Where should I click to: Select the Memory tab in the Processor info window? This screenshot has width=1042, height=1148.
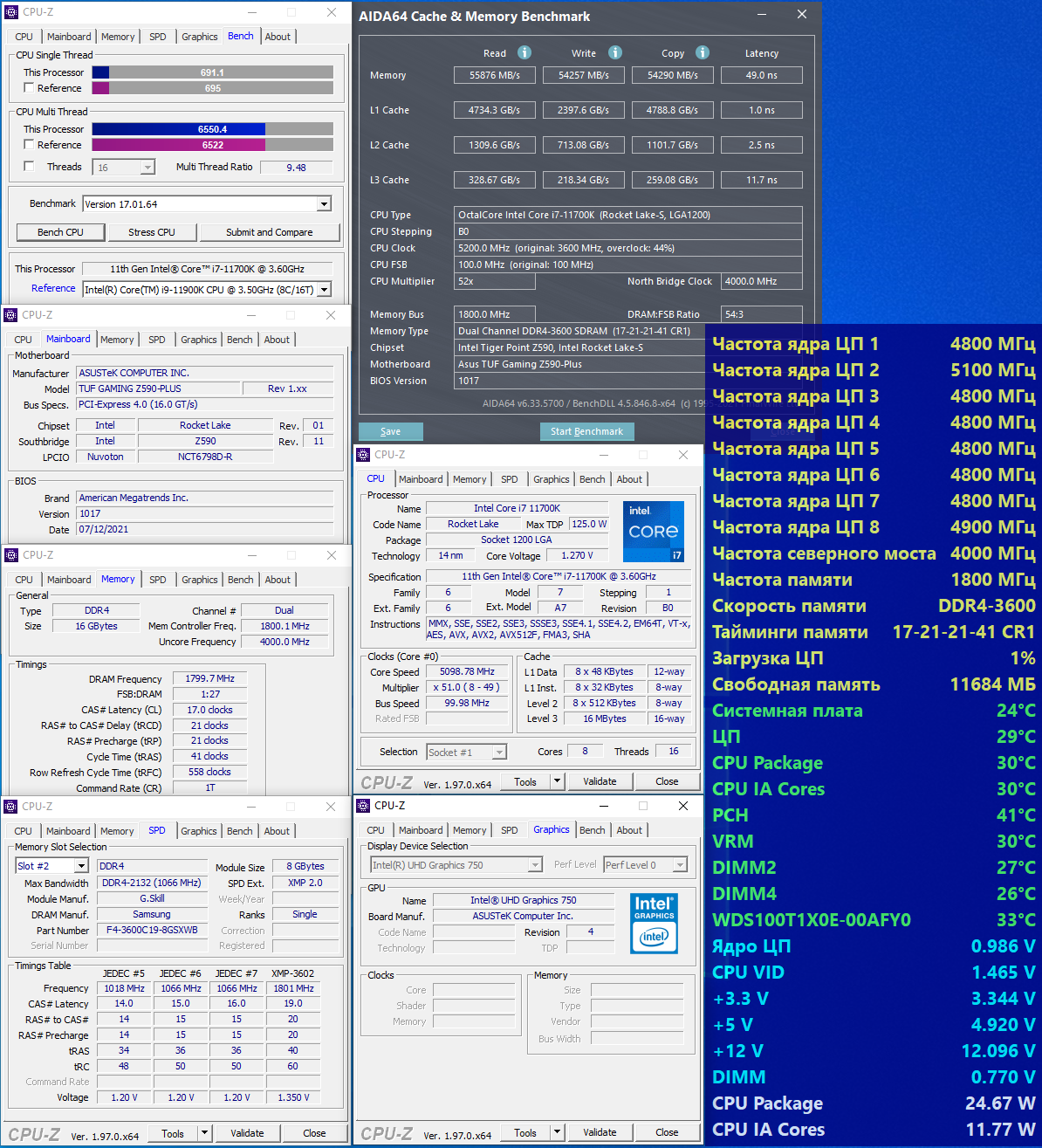(470, 479)
